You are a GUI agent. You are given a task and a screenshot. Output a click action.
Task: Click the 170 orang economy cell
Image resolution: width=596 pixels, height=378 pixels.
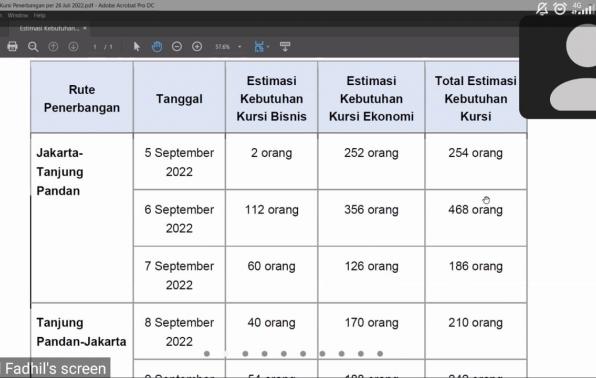point(371,332)
